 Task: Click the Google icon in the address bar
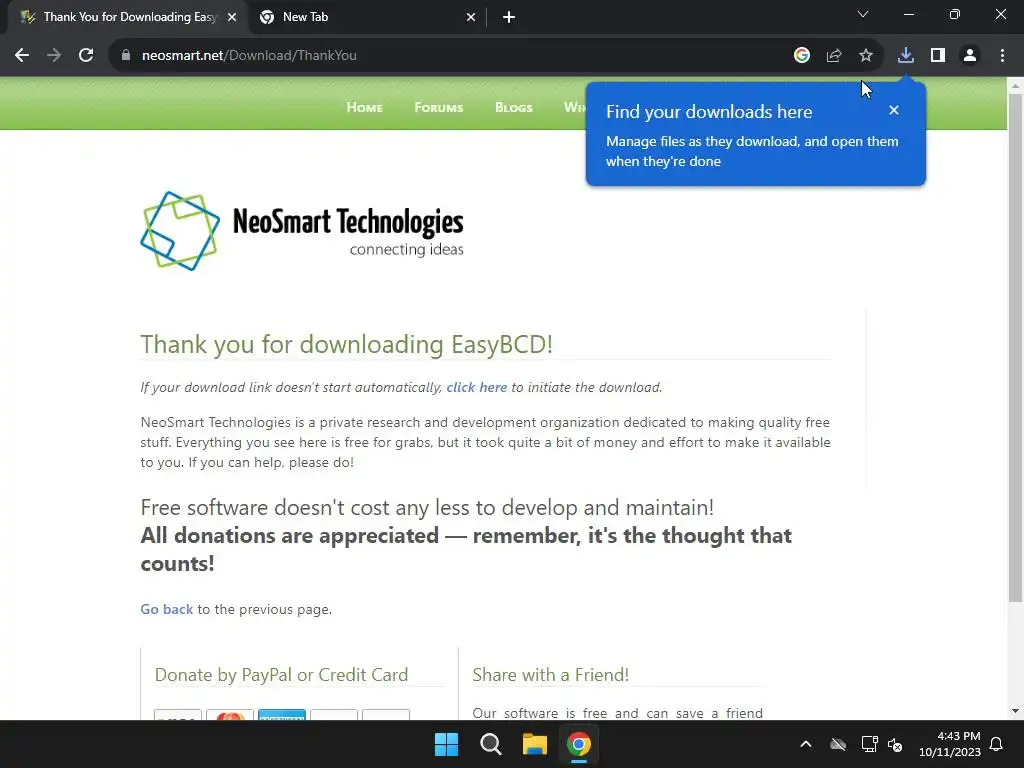(x=802, y=56)
